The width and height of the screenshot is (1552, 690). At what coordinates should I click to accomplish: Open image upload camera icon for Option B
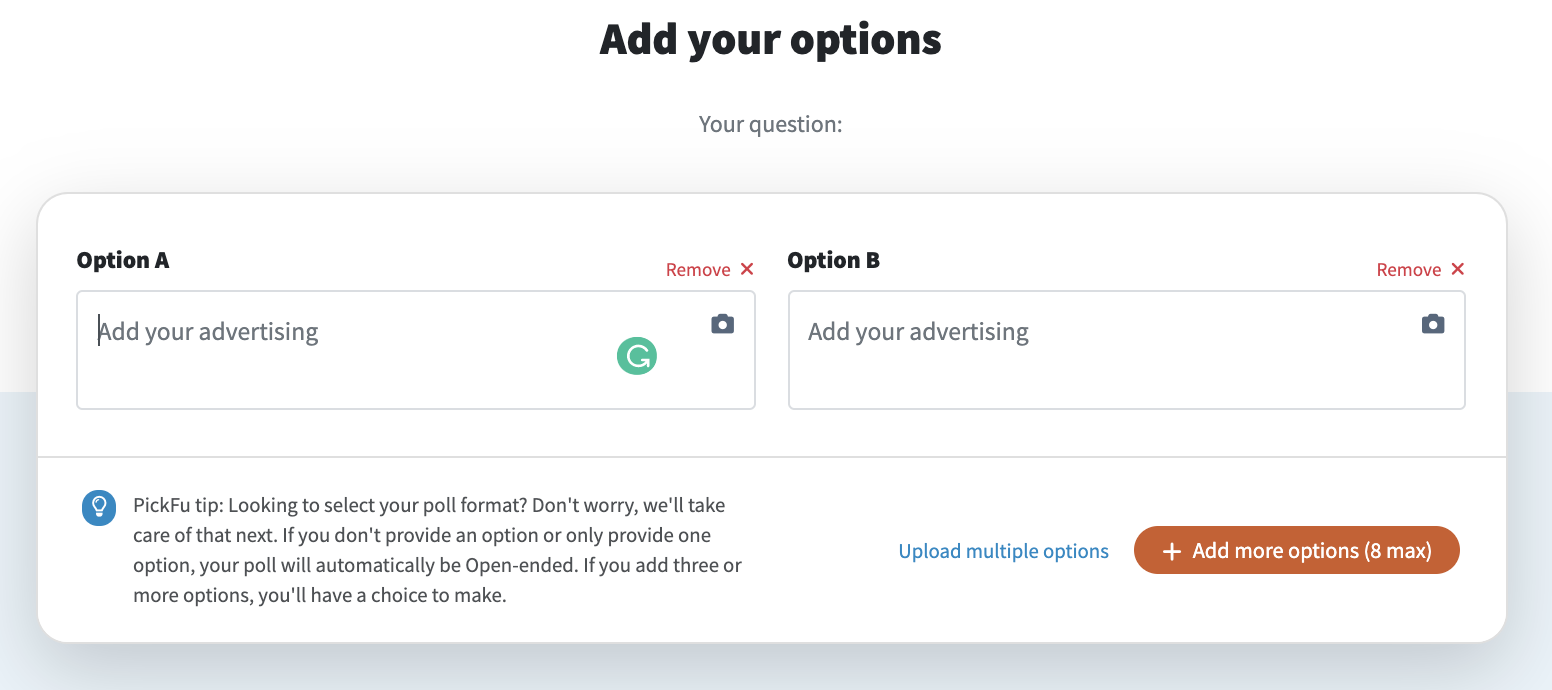(x=1433, y=324)
